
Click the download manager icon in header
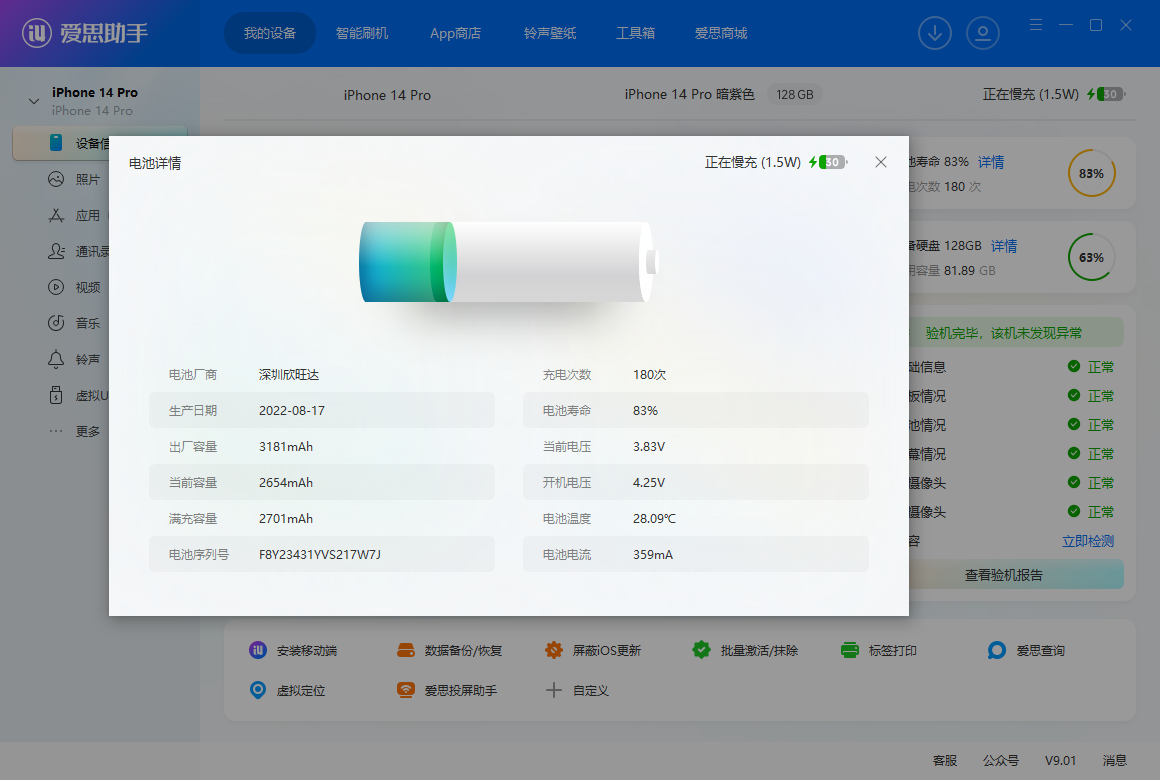(935, 33)
